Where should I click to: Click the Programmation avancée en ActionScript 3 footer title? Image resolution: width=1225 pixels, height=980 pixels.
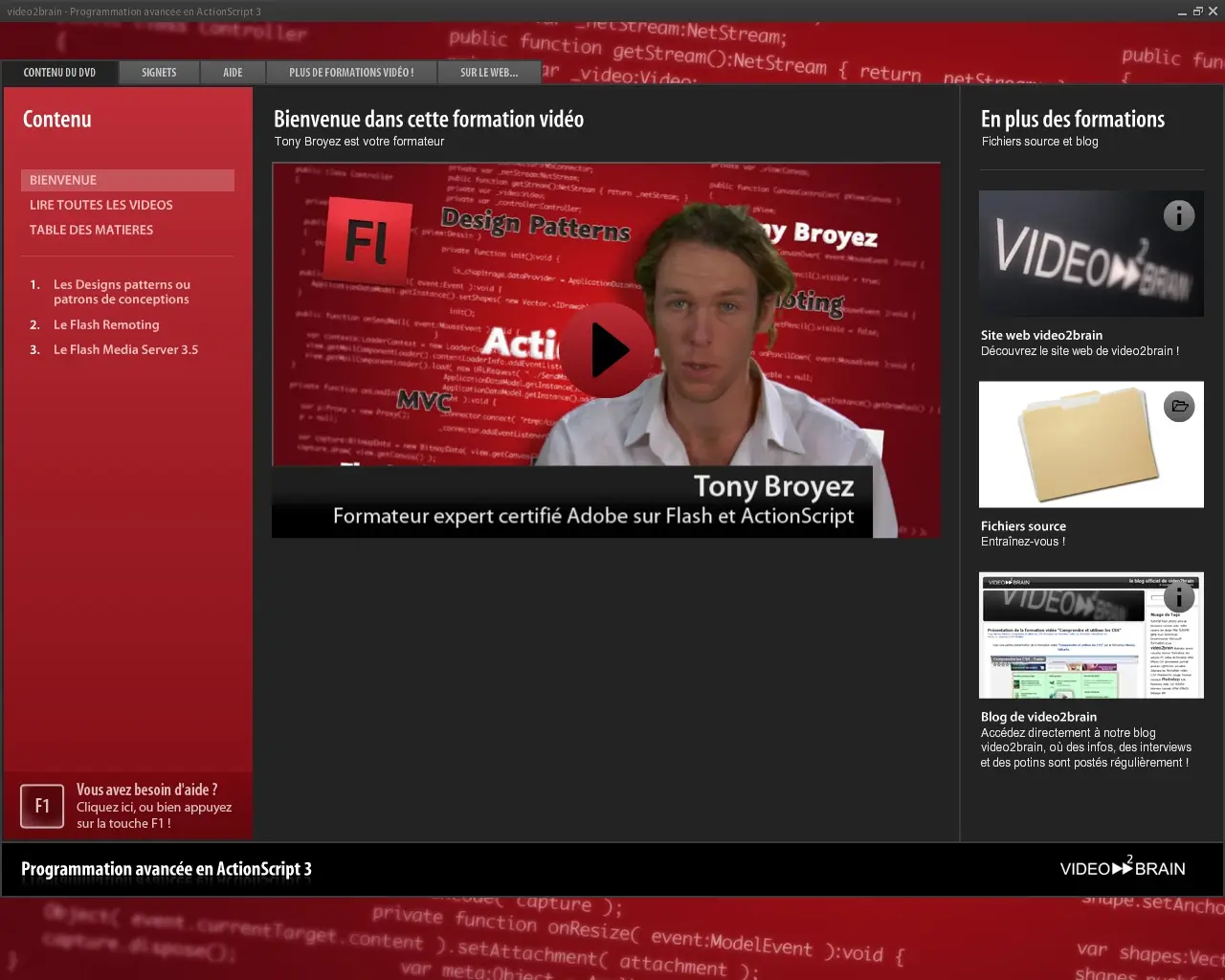click(x=167, y=869)
